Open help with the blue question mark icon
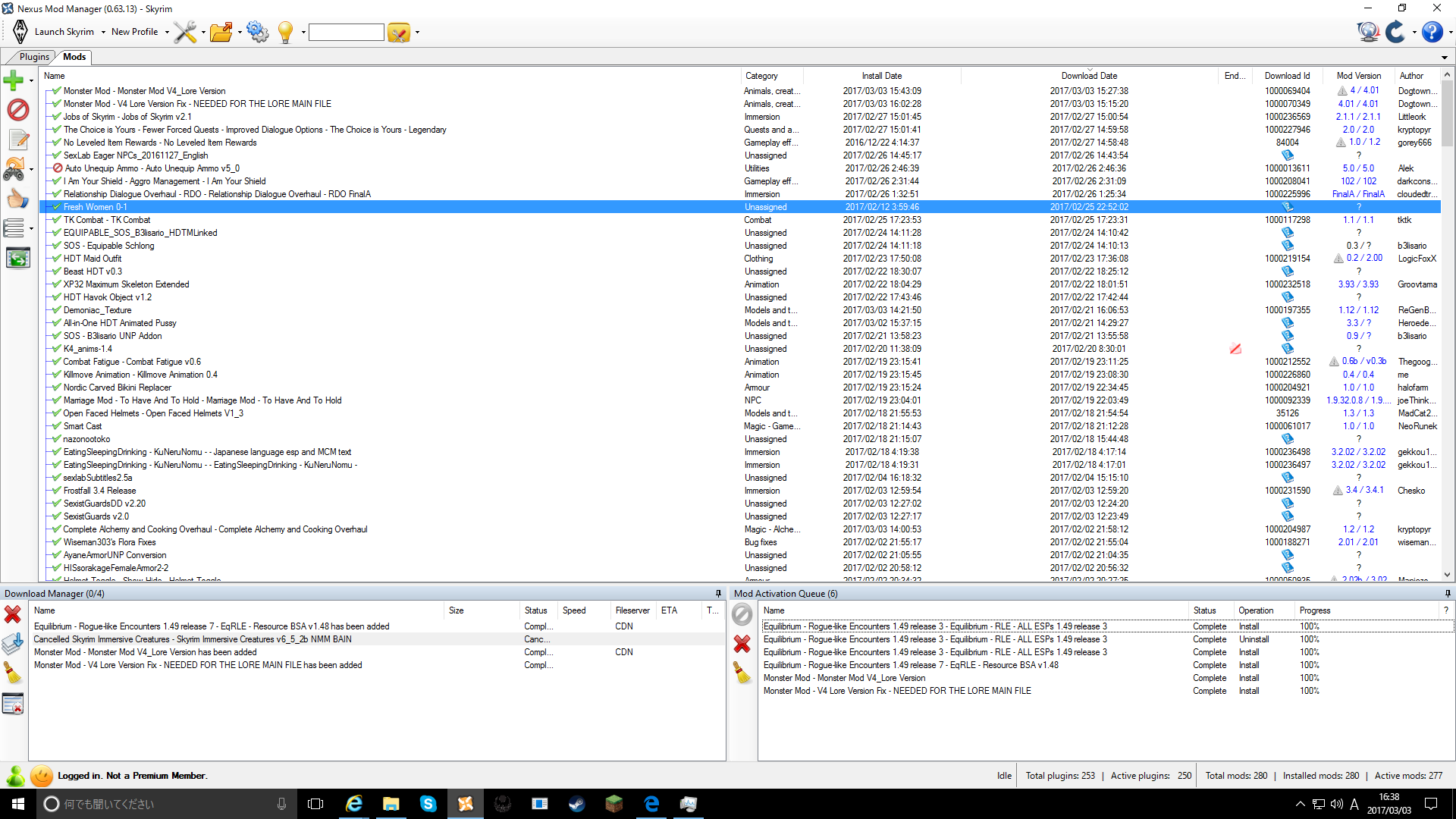The image size is (1456, 819). click(x=1432, y=32)
